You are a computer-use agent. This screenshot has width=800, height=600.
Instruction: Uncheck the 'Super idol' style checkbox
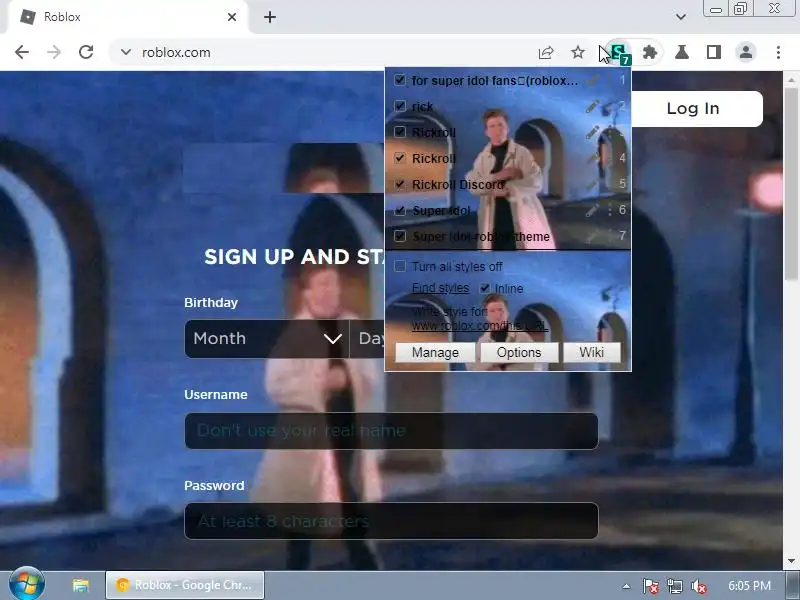pos(400,210)
